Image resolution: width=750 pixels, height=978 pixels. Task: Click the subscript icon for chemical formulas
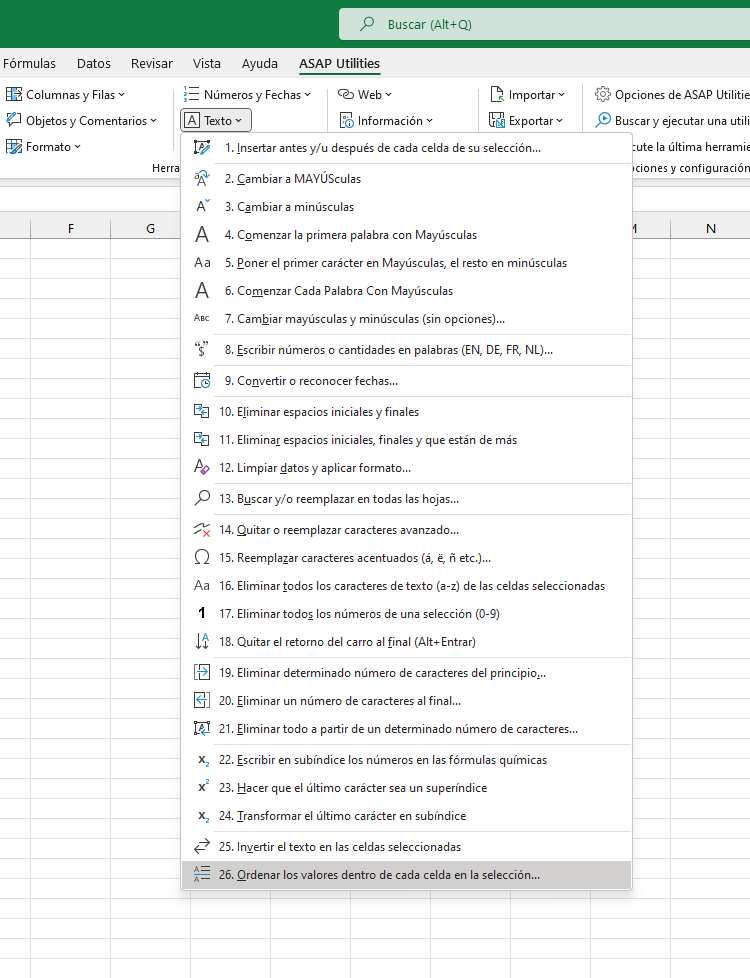point(203,760)
